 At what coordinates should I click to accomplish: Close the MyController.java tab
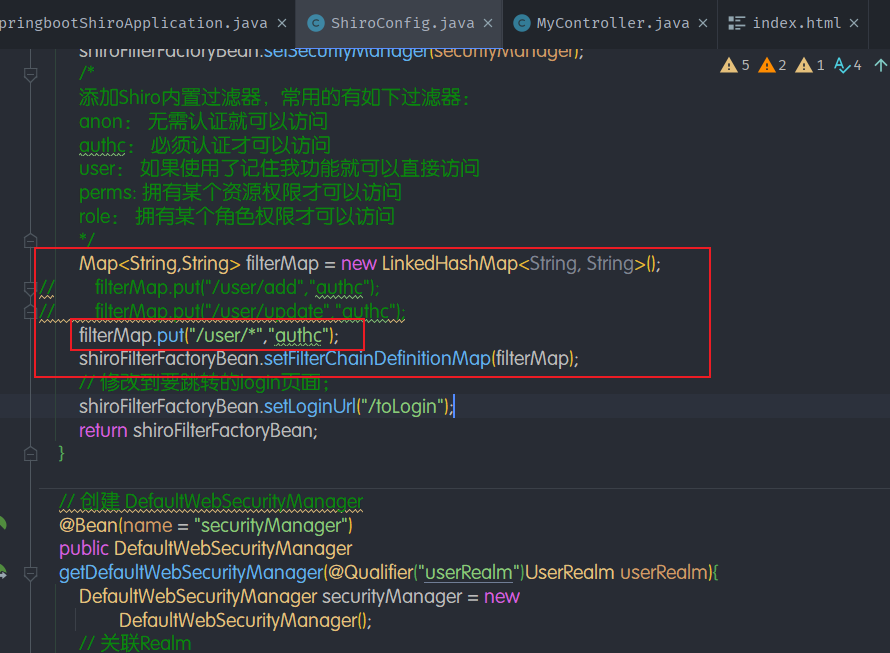coord(703,23)
